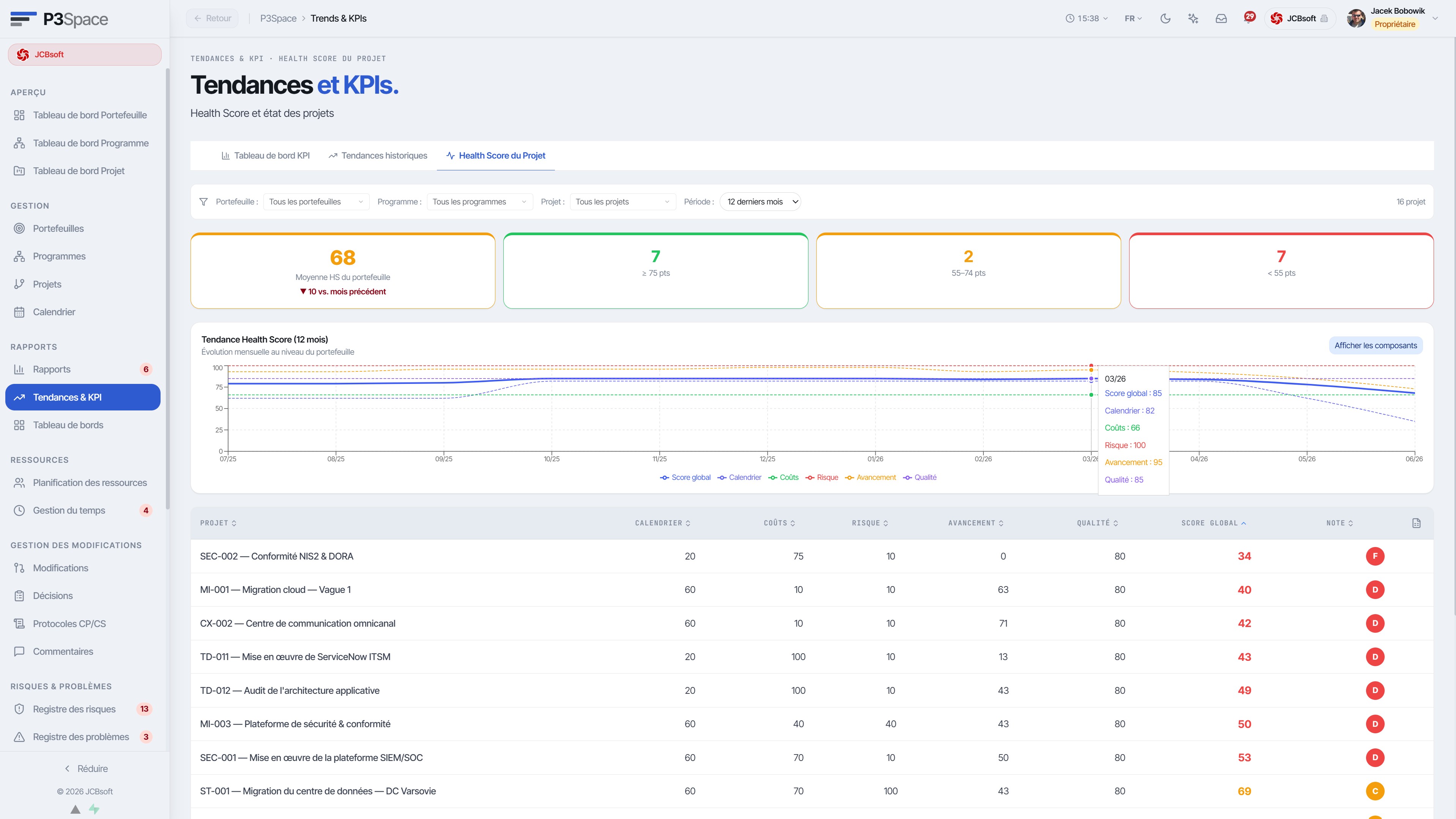Switch to Tableau de bord KPI tab
The image size is (1456, 819).
coord(265,156)
